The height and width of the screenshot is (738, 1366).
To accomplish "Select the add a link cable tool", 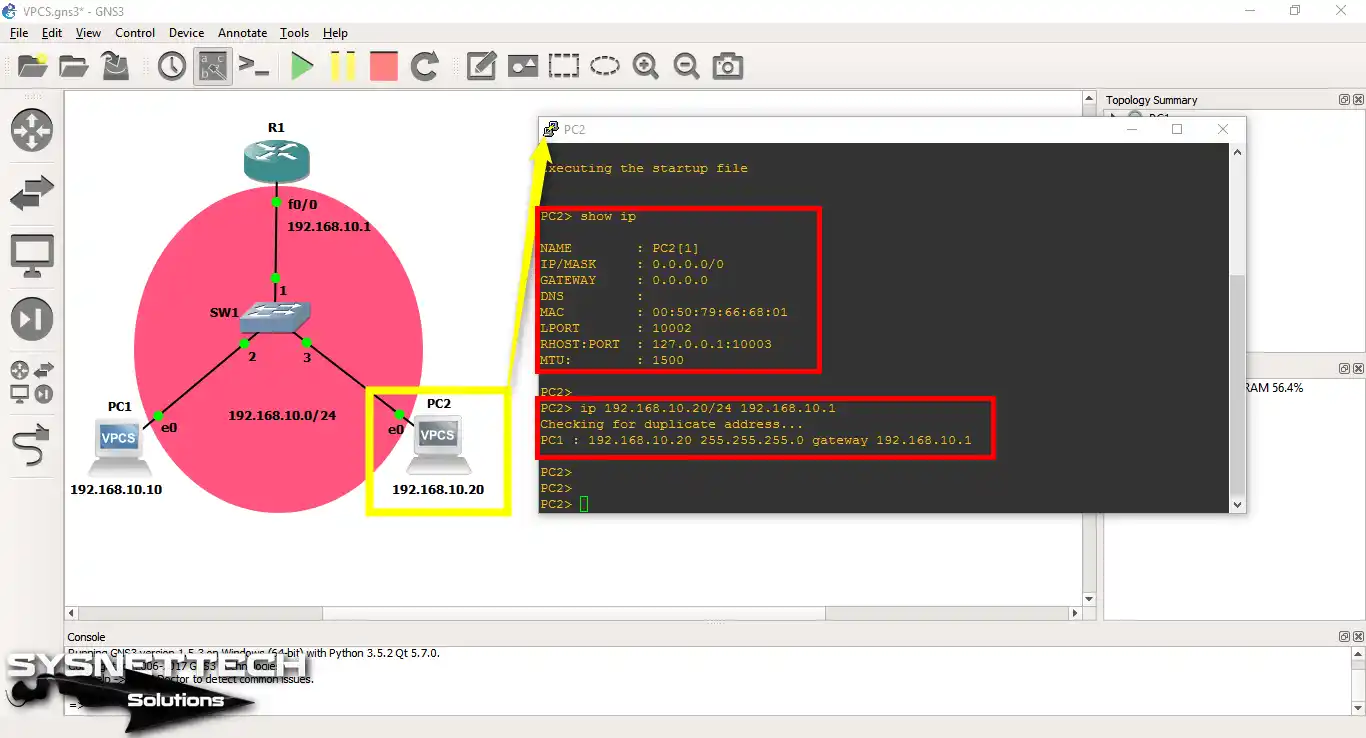I will (x=32, y=445).
